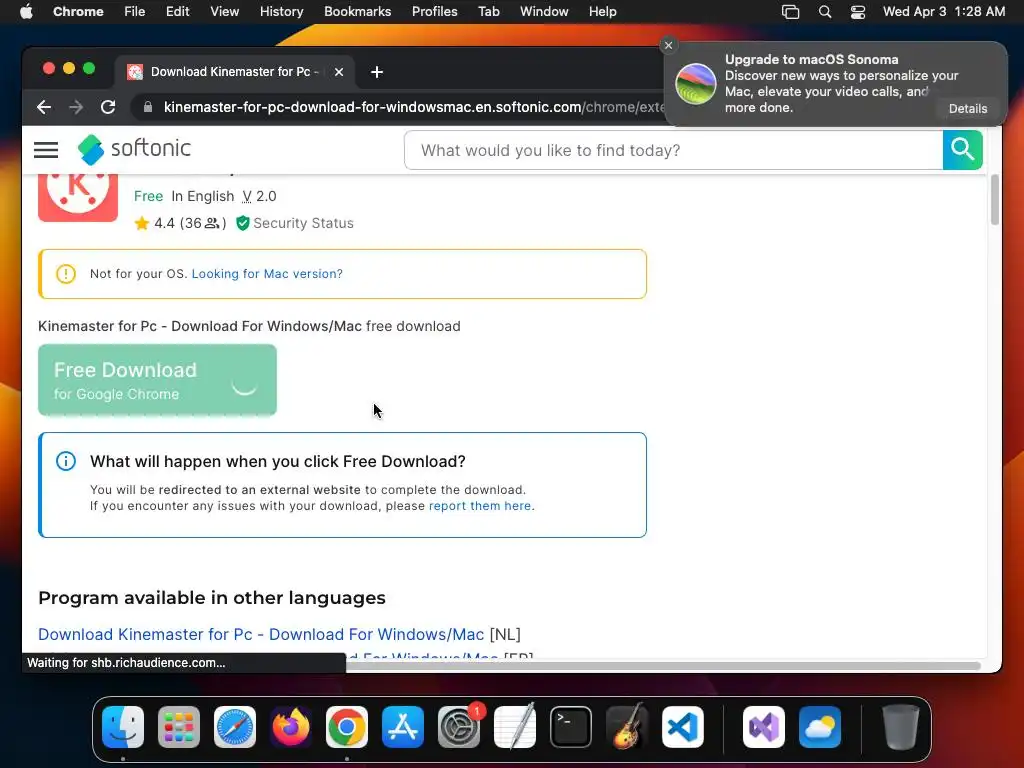The height and width of the screenshot is (768, 1024).
Task: Click the Chrome address bar URL
Action: point(413,107)
